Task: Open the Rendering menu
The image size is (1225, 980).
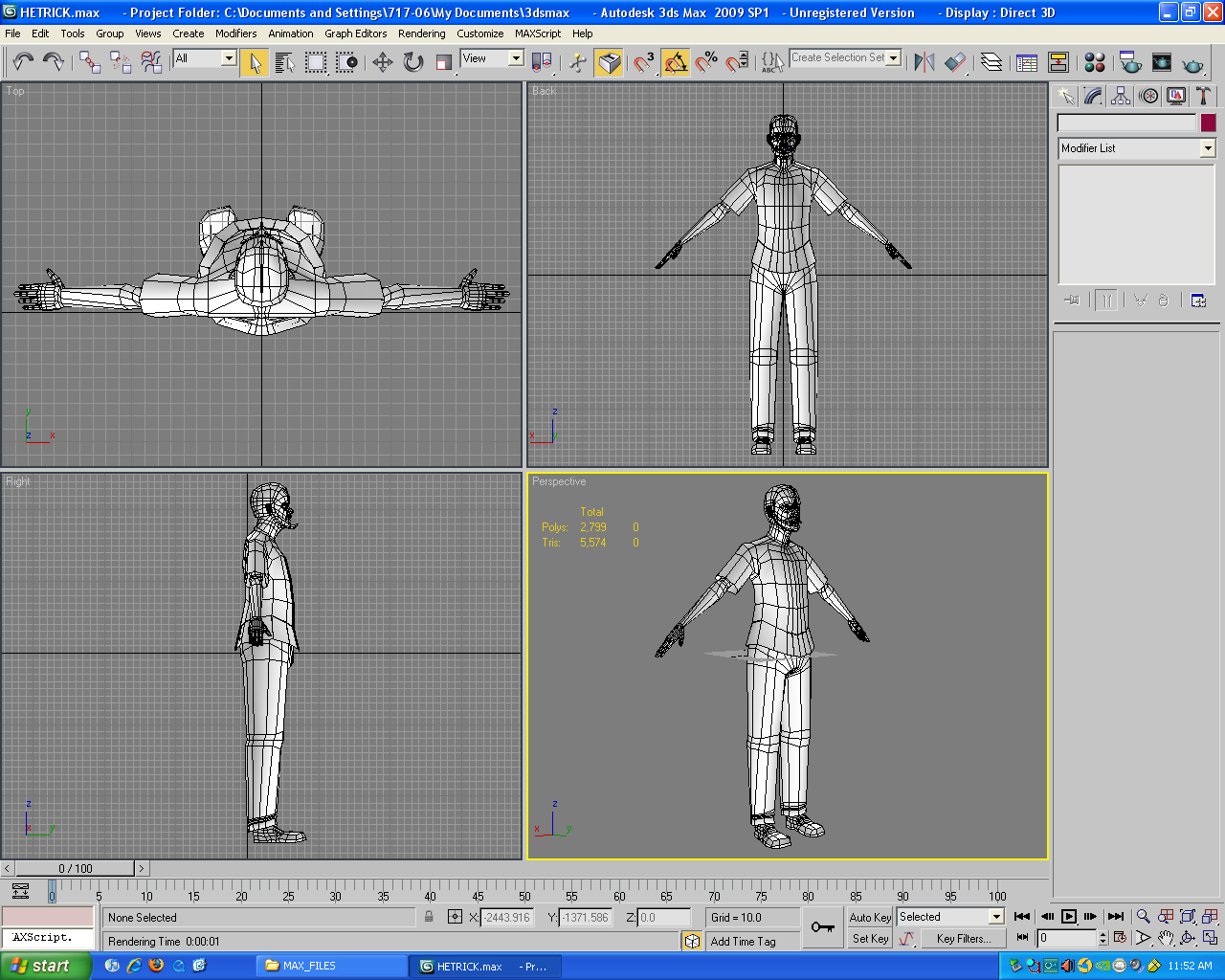Action: pyautogui.click(x=422, y=33)
